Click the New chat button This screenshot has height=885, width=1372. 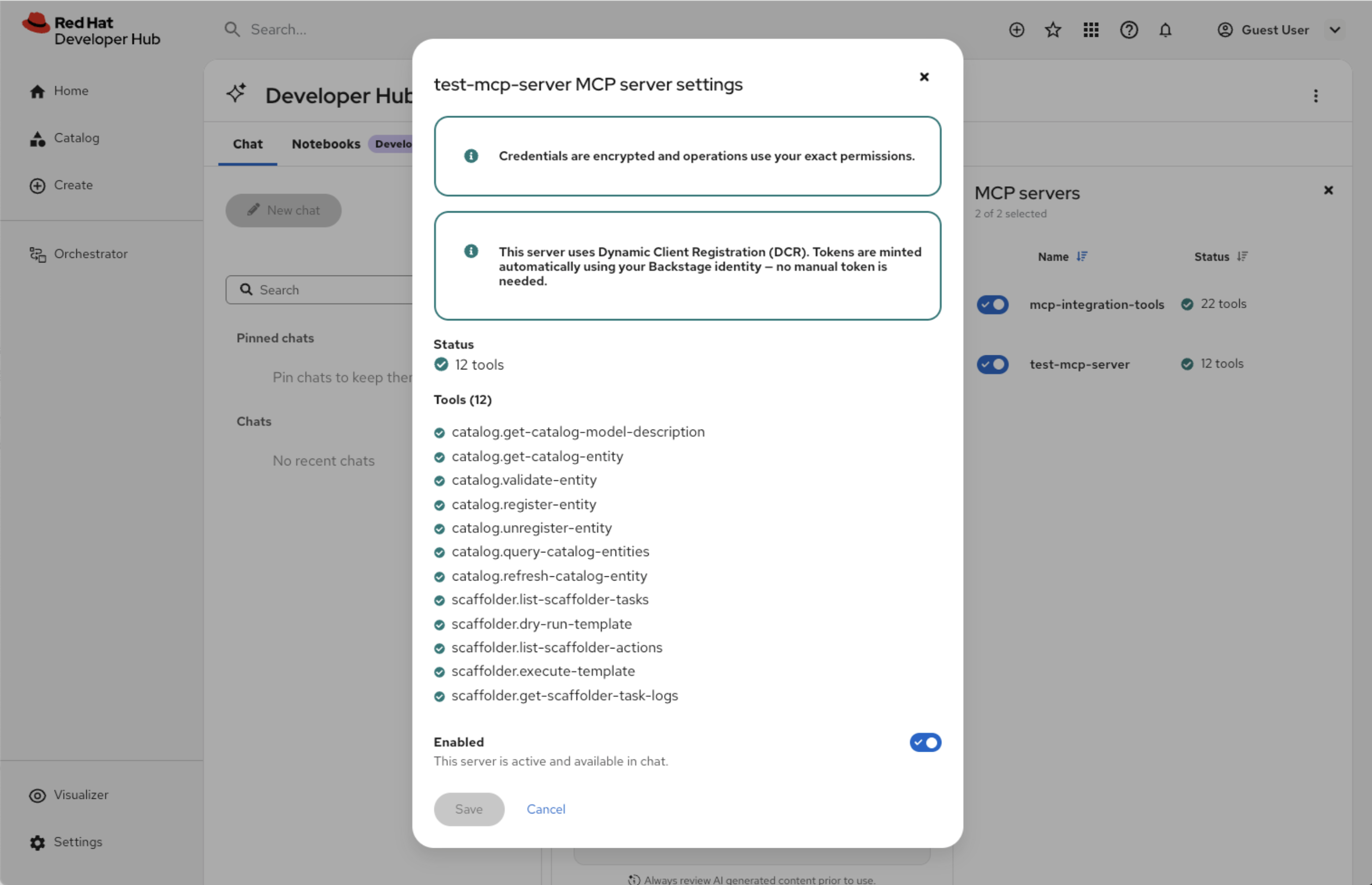click(283, 210)
